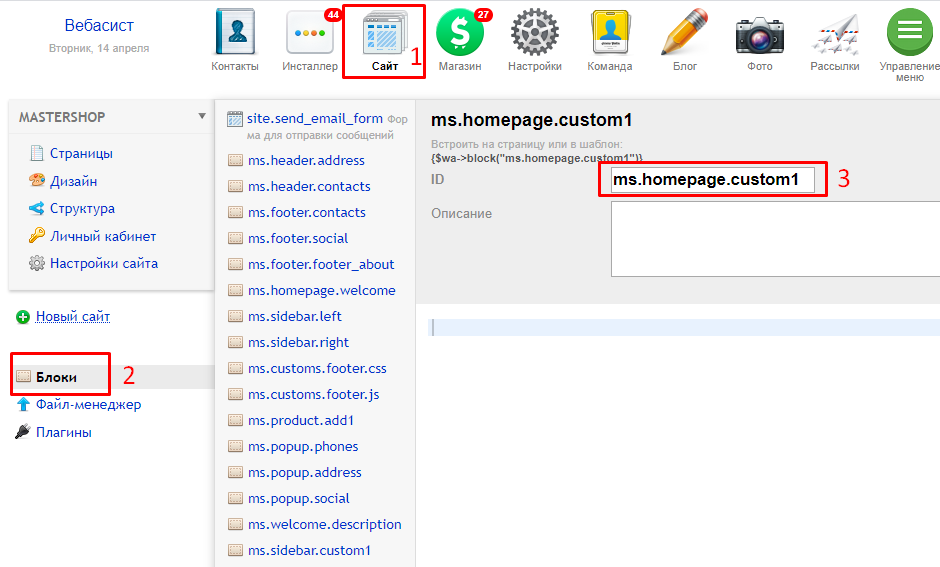Select the ms.sidebar.custom1 block
This screenshot has height=567, width=940.
[x=309, y=550]
